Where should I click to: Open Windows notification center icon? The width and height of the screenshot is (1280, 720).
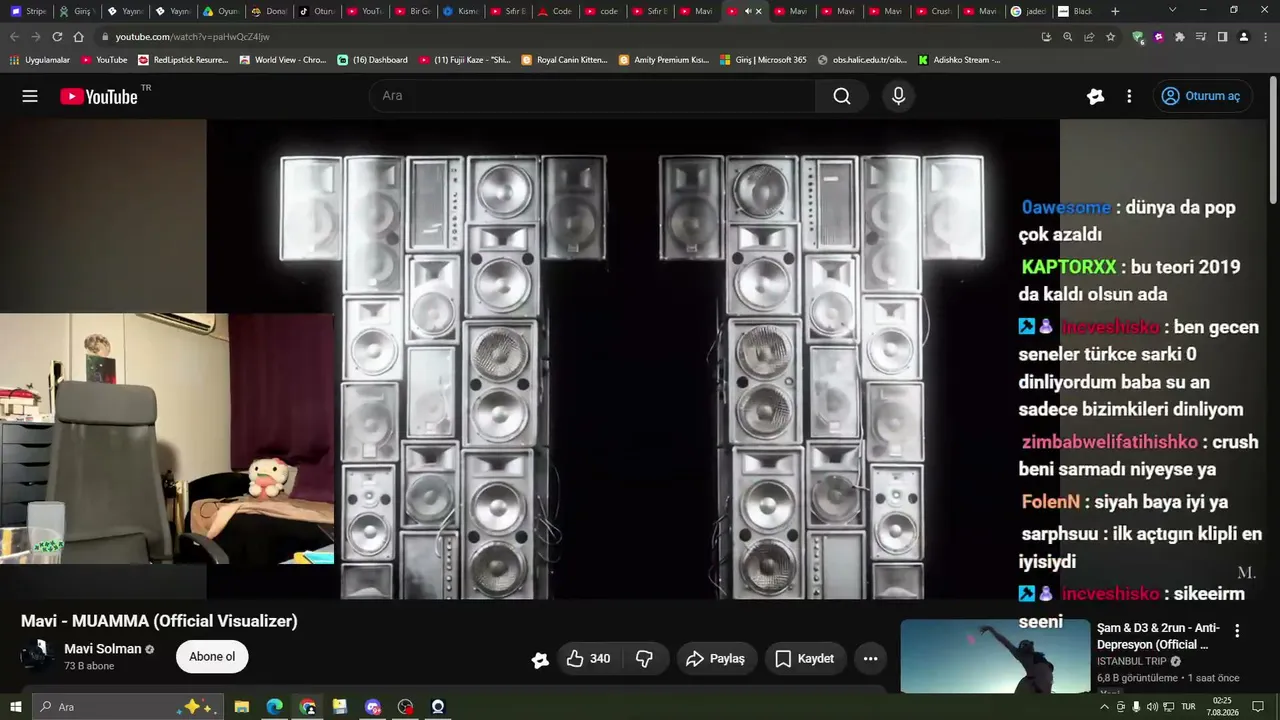pos(1258,707)
